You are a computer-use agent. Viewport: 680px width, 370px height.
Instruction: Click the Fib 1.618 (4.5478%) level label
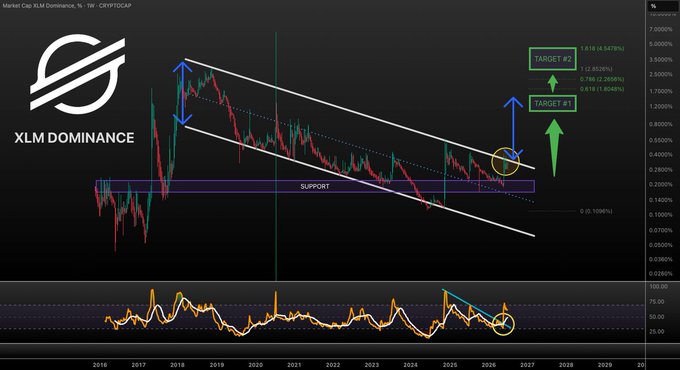[x=602, y=49]
